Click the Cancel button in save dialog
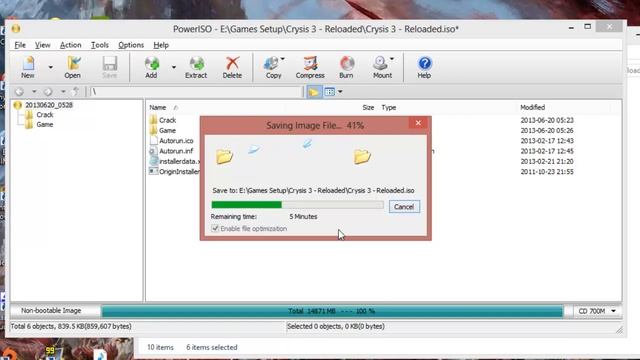This screenshot has height=360, width=640. click(x=404, y=207)
